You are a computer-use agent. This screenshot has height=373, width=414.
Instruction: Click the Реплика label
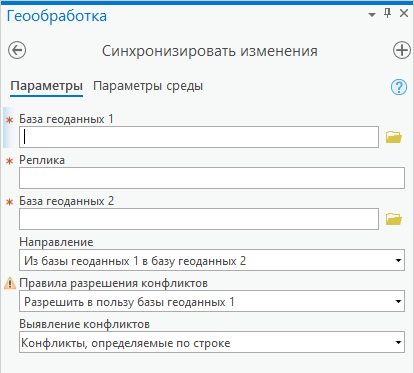pos(42,160)
